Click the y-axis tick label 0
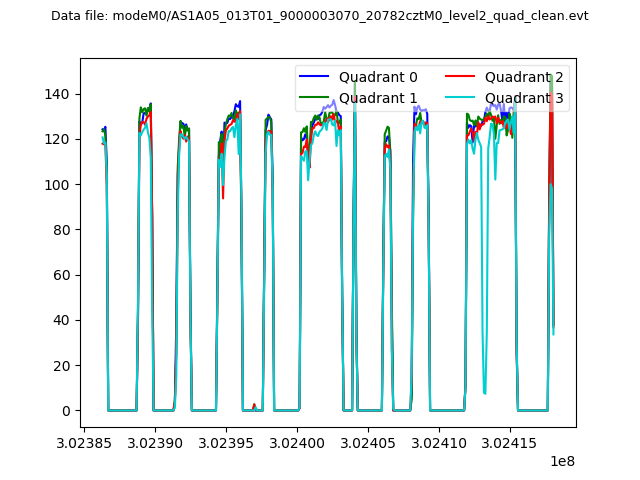 pyautogui.click(x=69, y=411)
